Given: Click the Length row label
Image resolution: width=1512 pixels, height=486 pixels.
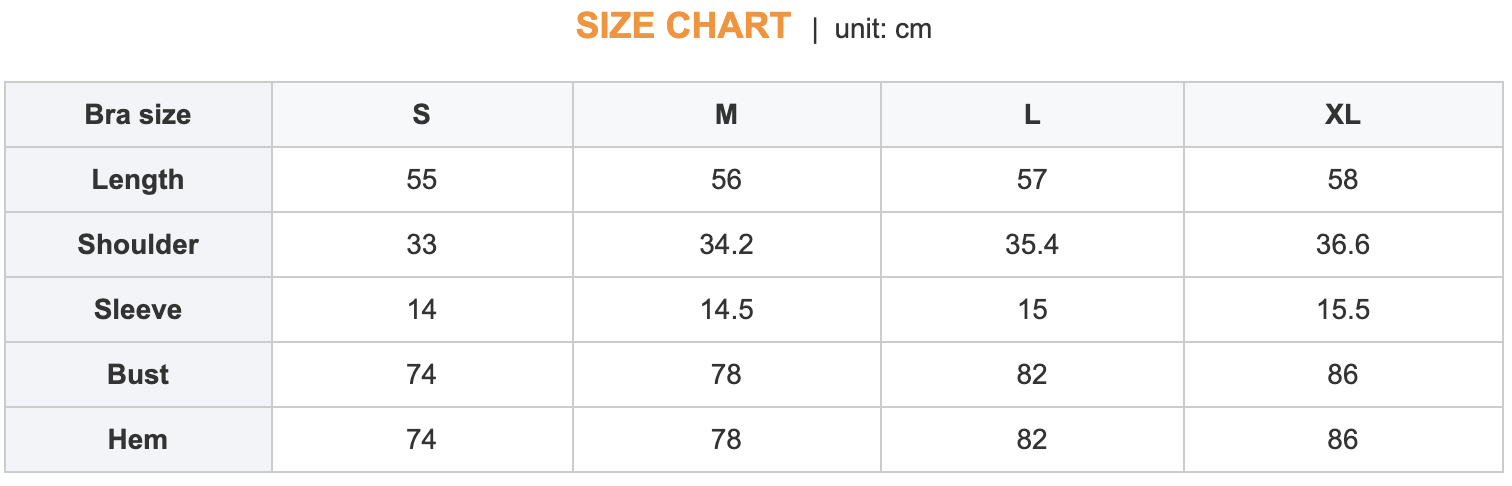Looking at the screenshot, I should [138, 180].
